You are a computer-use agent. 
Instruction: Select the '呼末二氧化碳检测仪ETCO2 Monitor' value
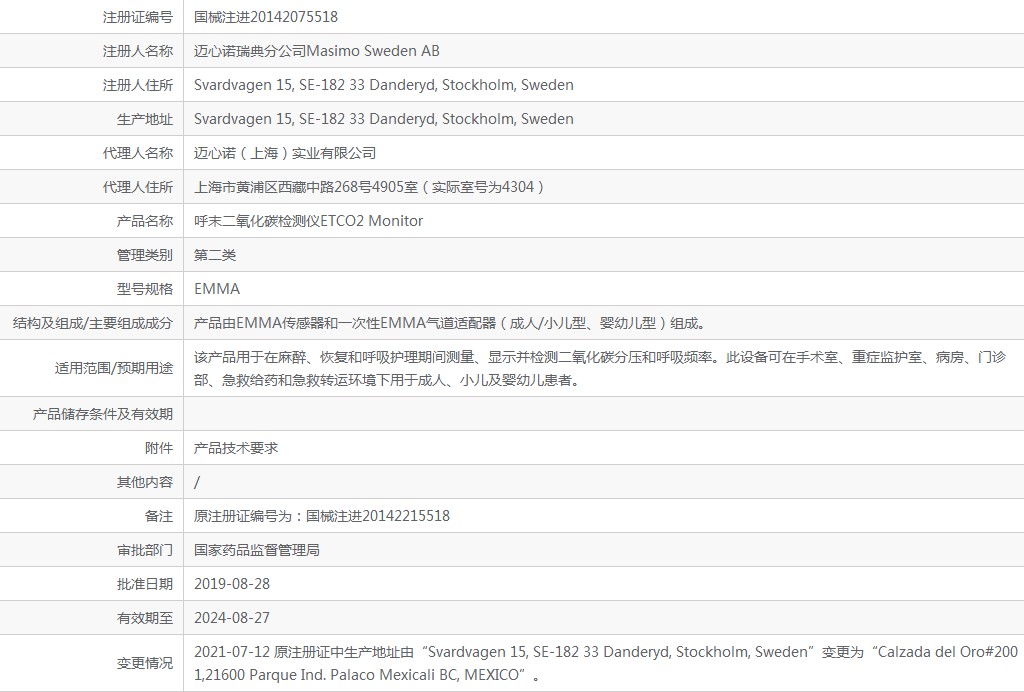(x=308, y=221)
